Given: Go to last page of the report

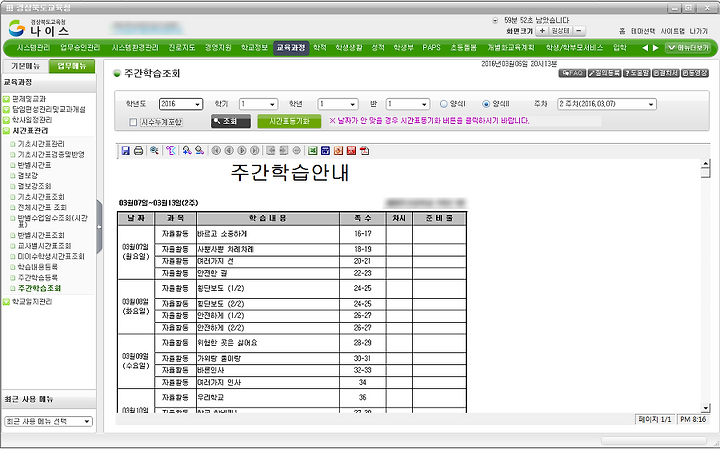Looking at the screenshot, I should pos(254,151).
